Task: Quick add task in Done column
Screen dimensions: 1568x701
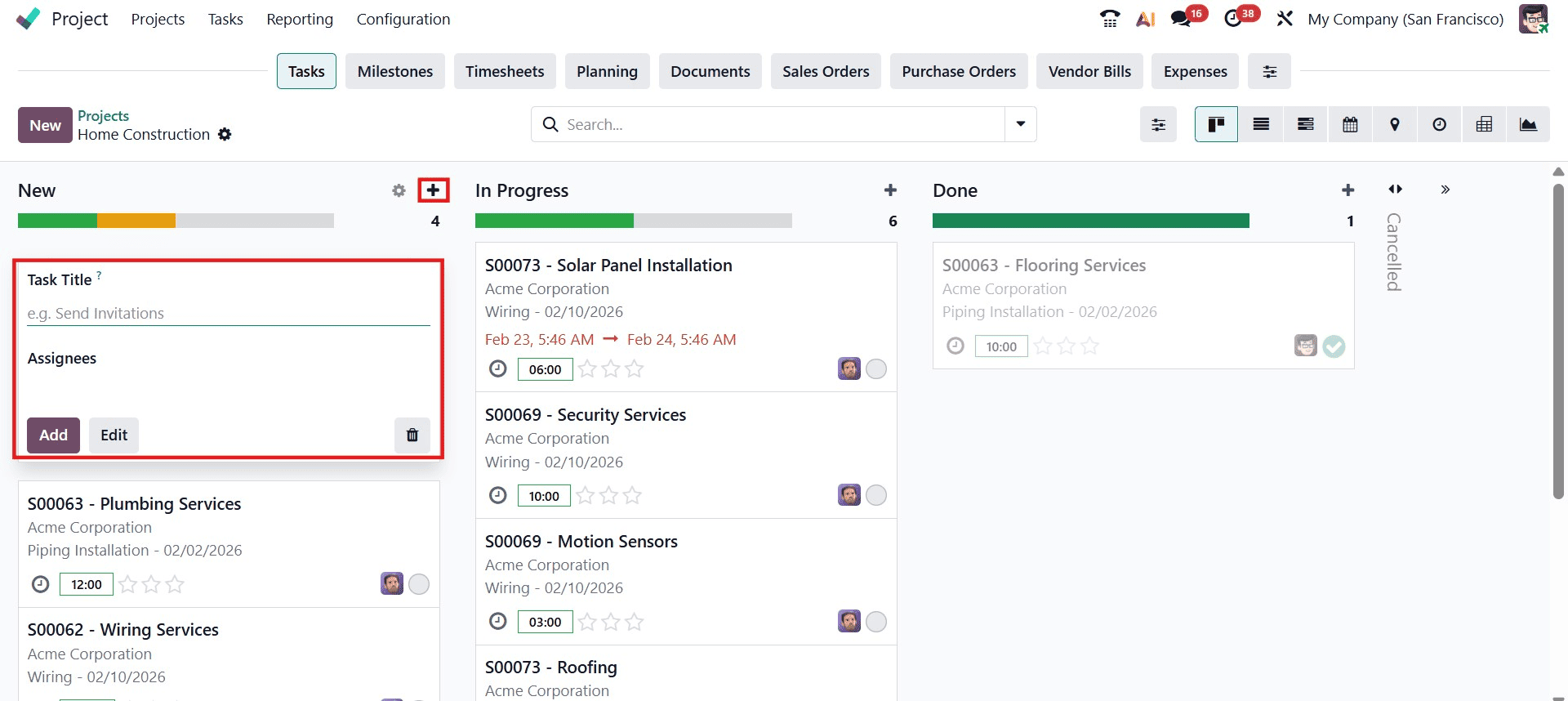Action: pyautogui.click(x=1347, y=190)
